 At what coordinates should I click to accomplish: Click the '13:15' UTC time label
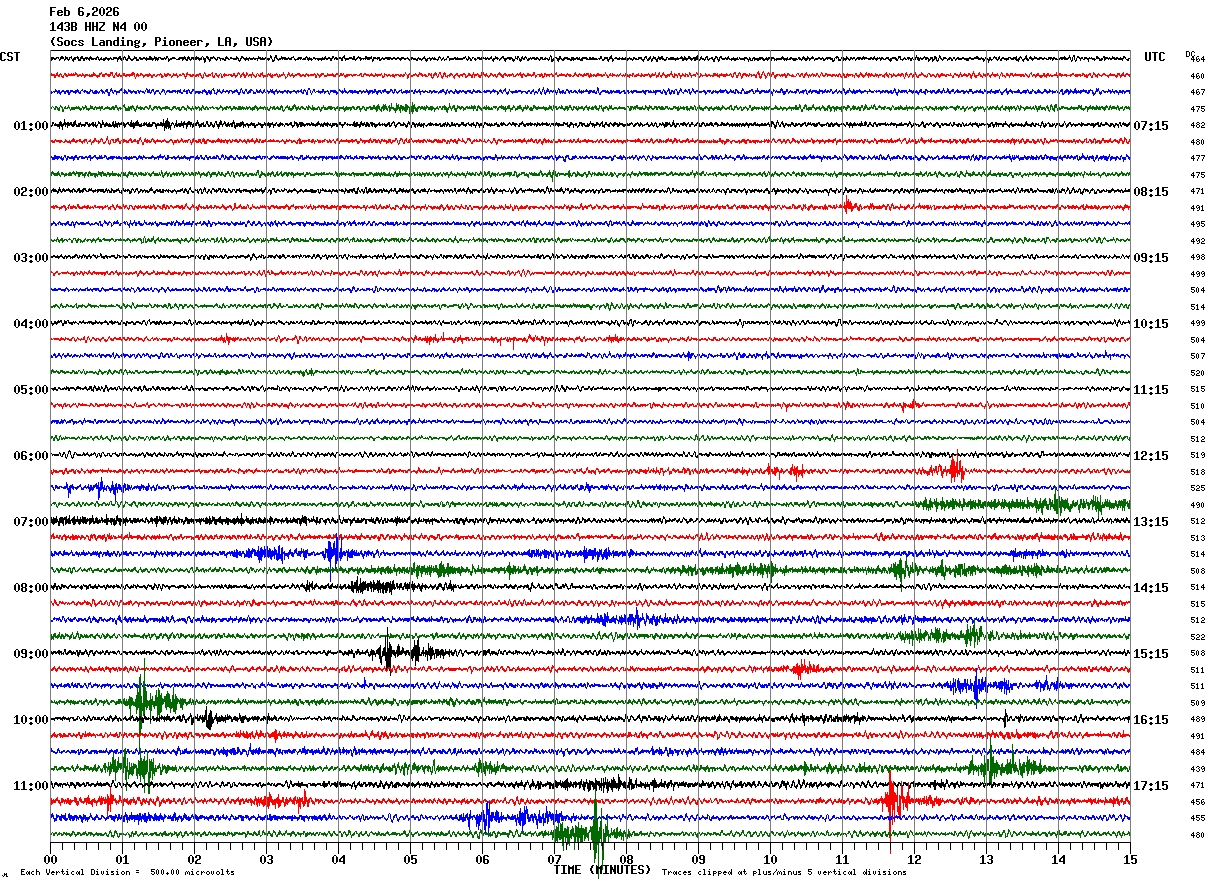(1151, 522)
